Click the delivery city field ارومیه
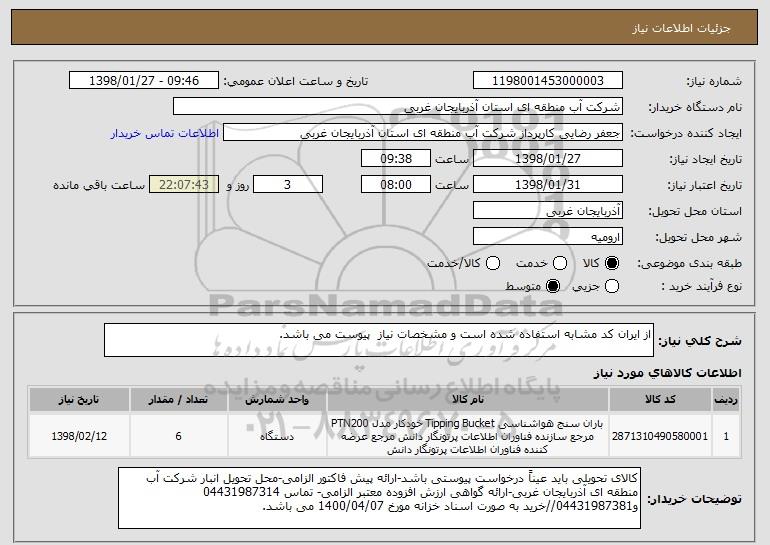Image resolution: width=770 pixels, height=545 pixels. (548, 237)
